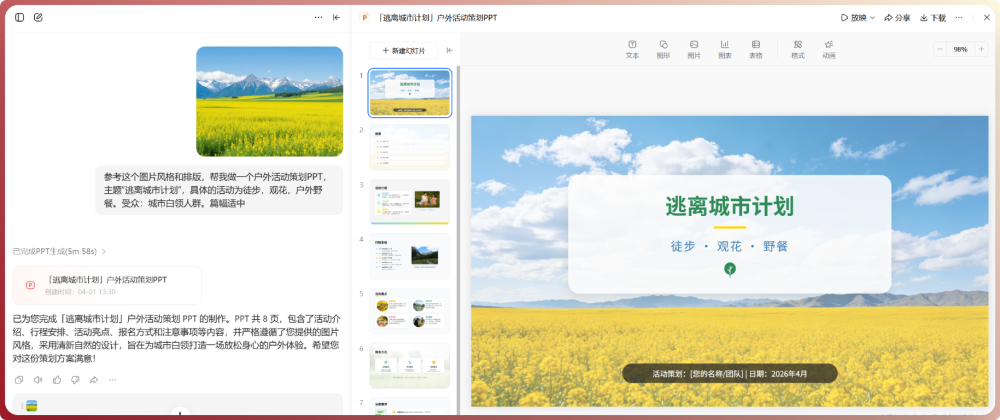Expand 已完成PPT生成 details chevron
The image size is (1000, 420).
[104, 252]
